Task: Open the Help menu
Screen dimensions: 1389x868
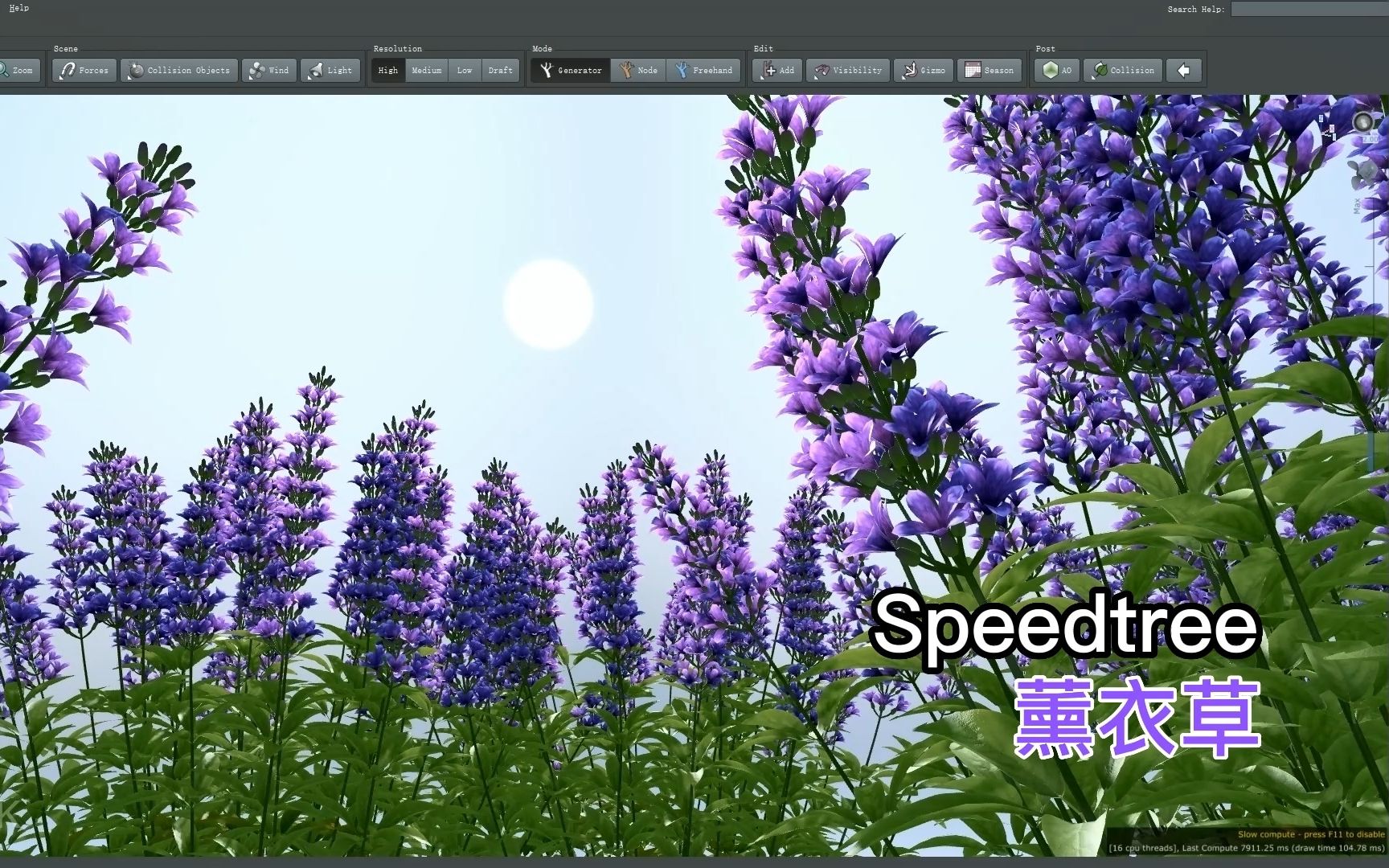Action: click(x=18, y=8)
